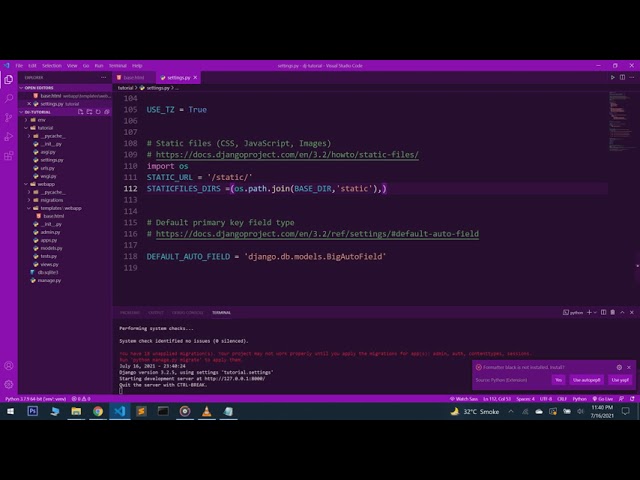The image size is (640, 480).
Task: Click Ln 112, Col 53 in the status bar
Action: tap(497, 399)
